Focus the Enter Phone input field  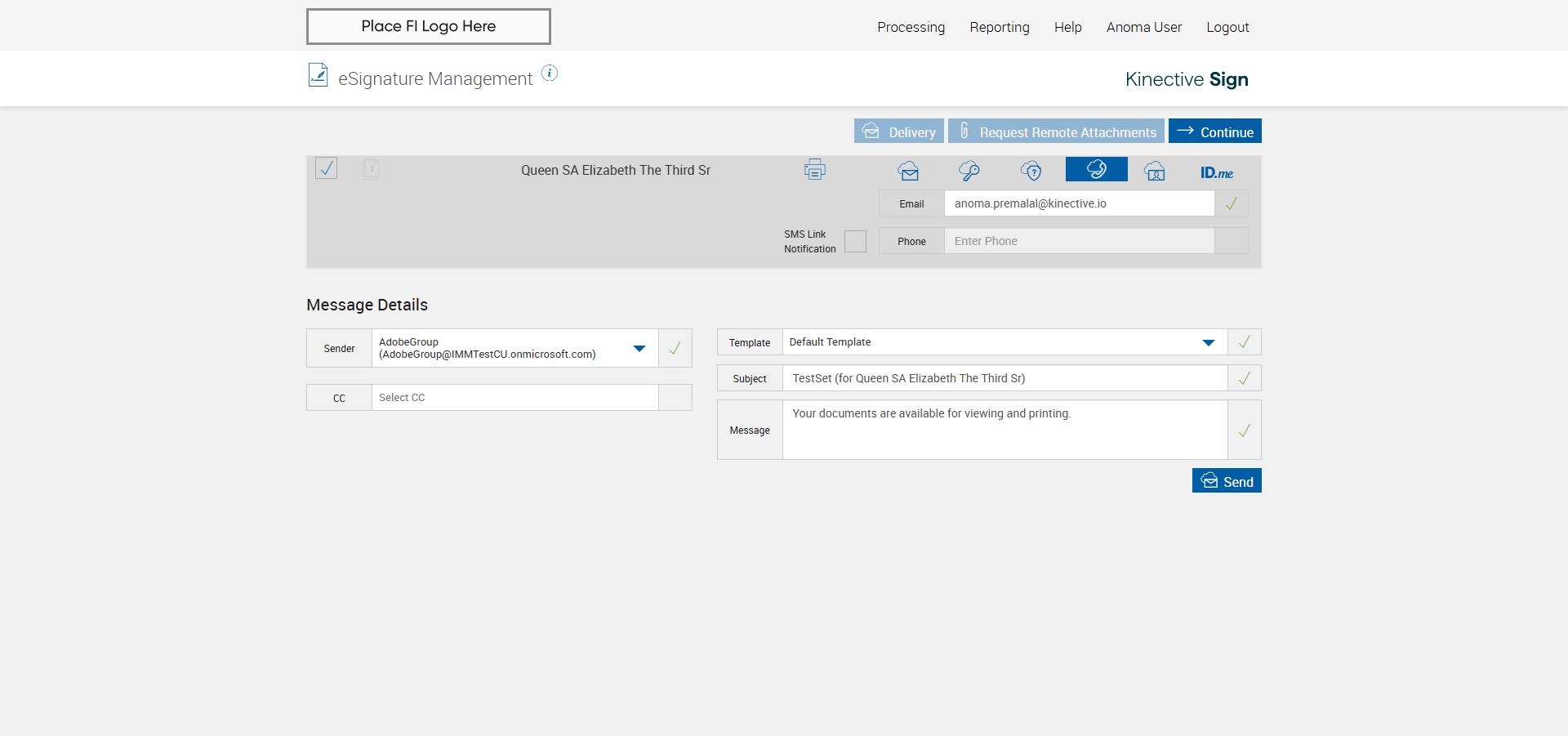tap(1078, 241)
